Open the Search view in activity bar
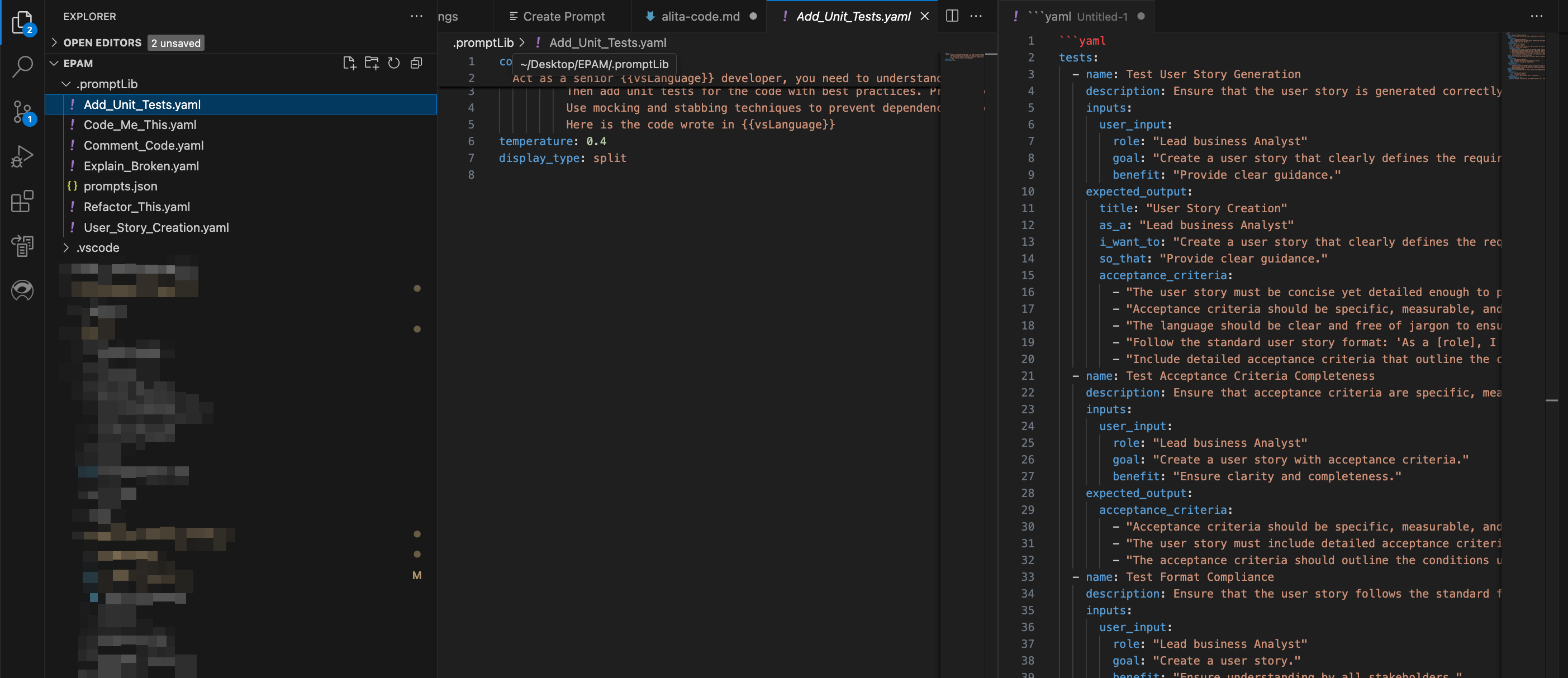This screenshot has height=678, width=1568. coord(22,66)
